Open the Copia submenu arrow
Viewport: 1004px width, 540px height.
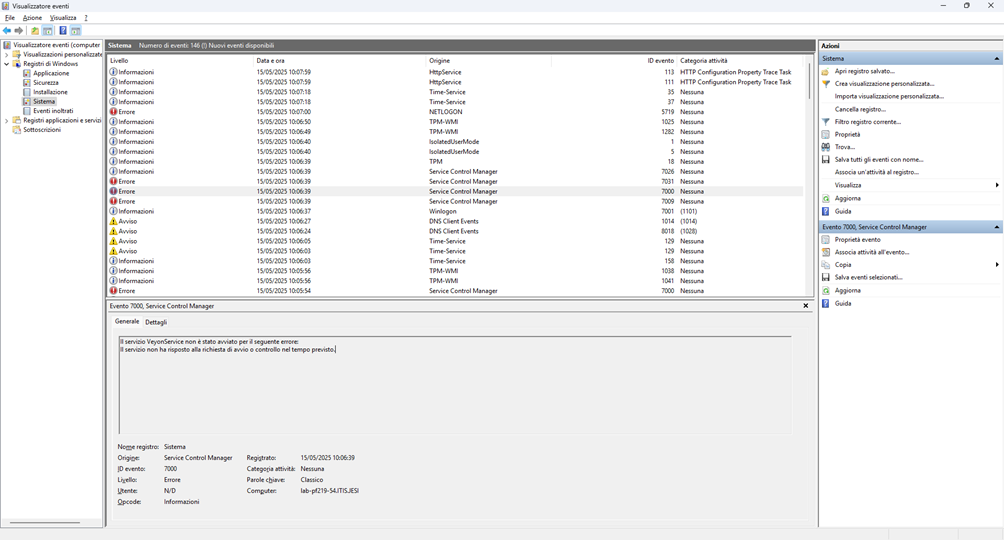996,265
